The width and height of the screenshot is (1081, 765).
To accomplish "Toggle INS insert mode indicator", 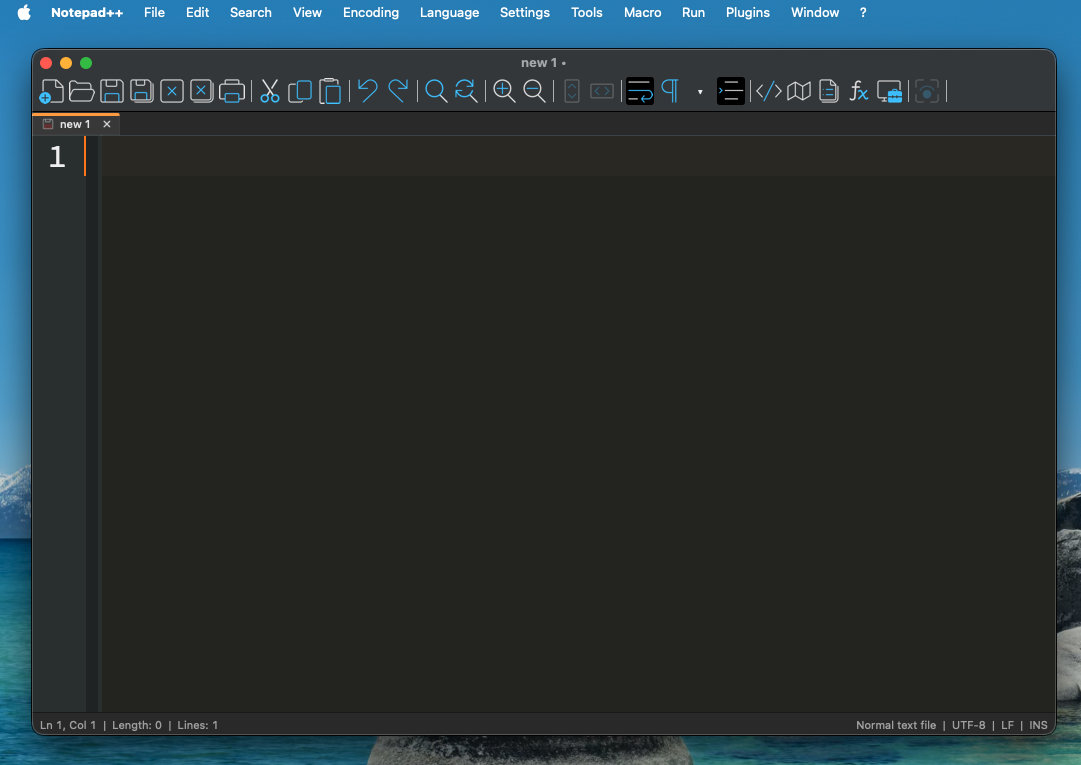I will 1038,725.
